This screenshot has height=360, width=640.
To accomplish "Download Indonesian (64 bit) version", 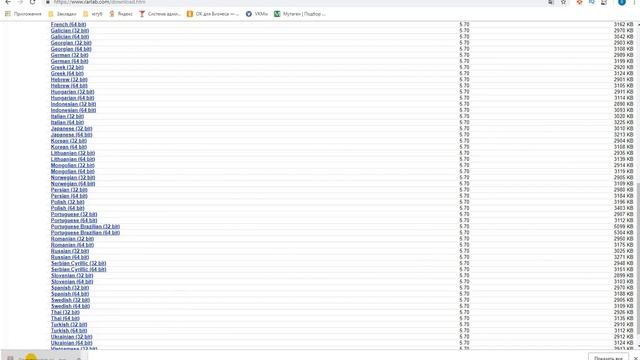I will click(x=73, y=110).
